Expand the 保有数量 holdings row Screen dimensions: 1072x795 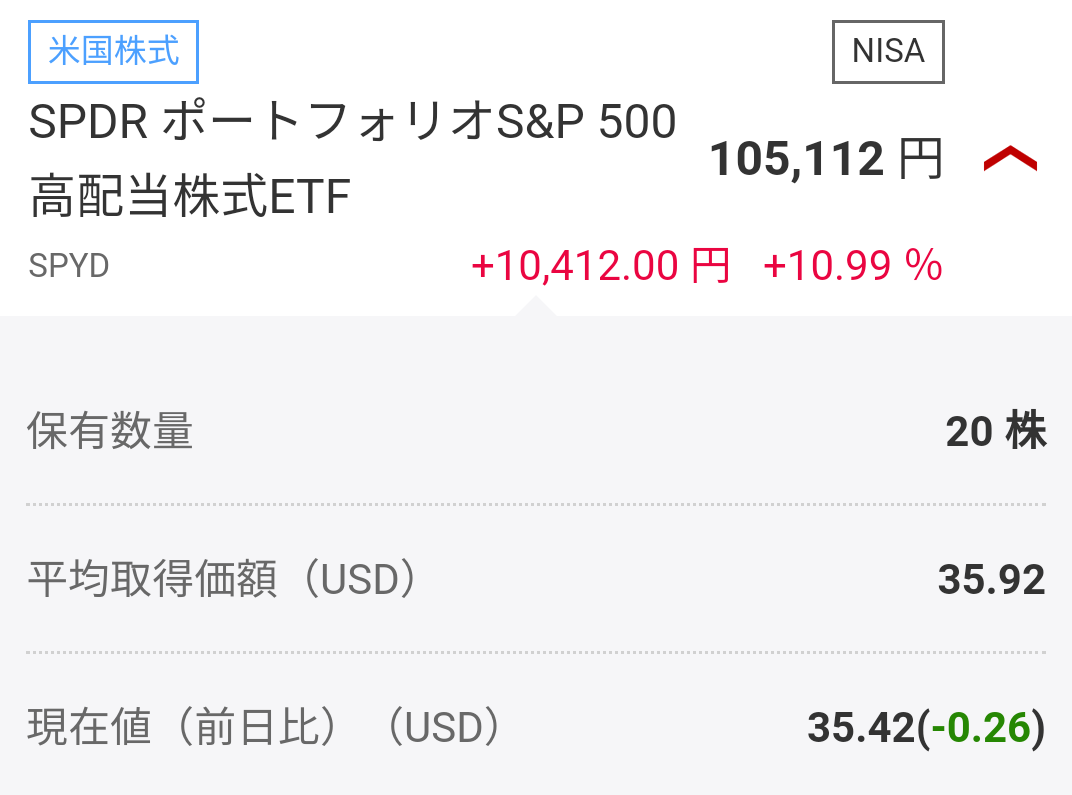[x=536, y=432]
